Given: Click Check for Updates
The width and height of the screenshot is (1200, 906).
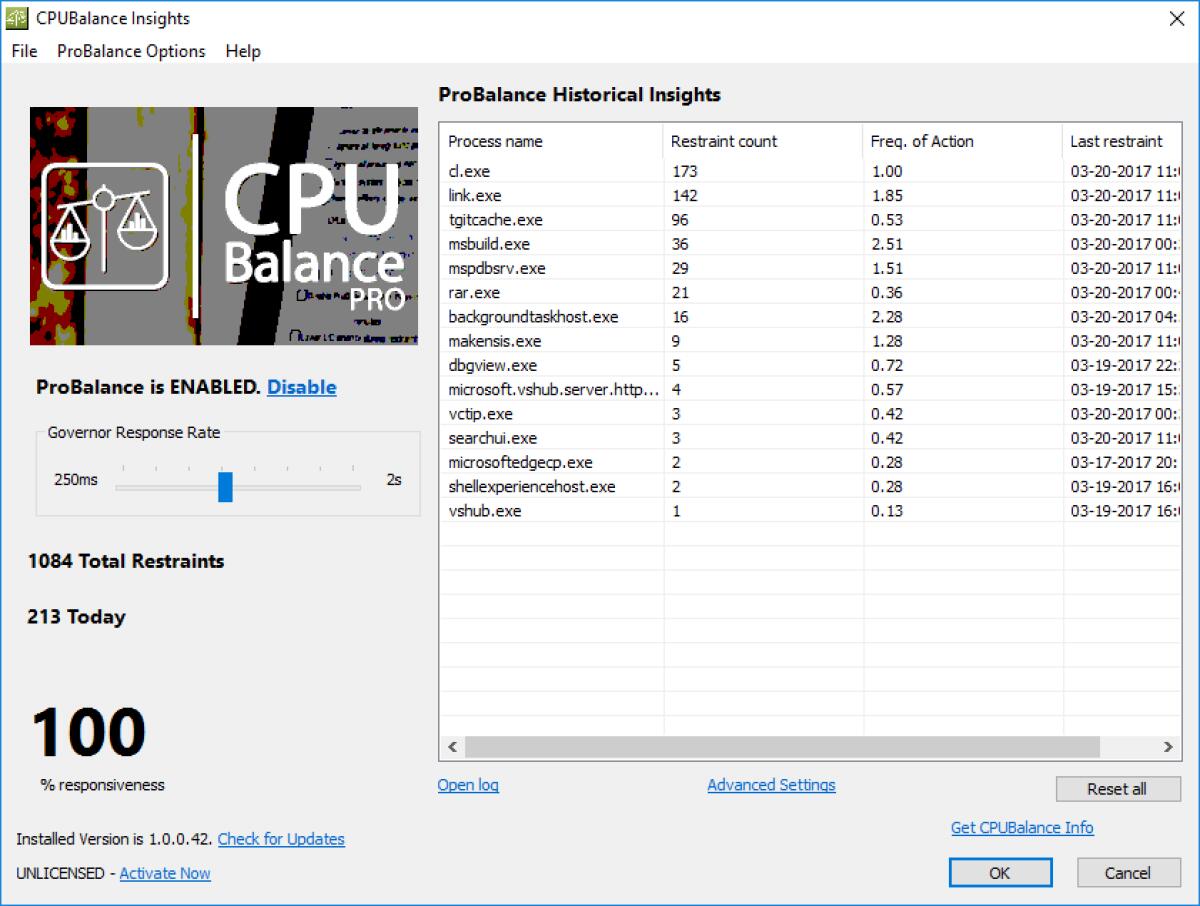Looking at the screenshot, I should (x=280, y=839).
